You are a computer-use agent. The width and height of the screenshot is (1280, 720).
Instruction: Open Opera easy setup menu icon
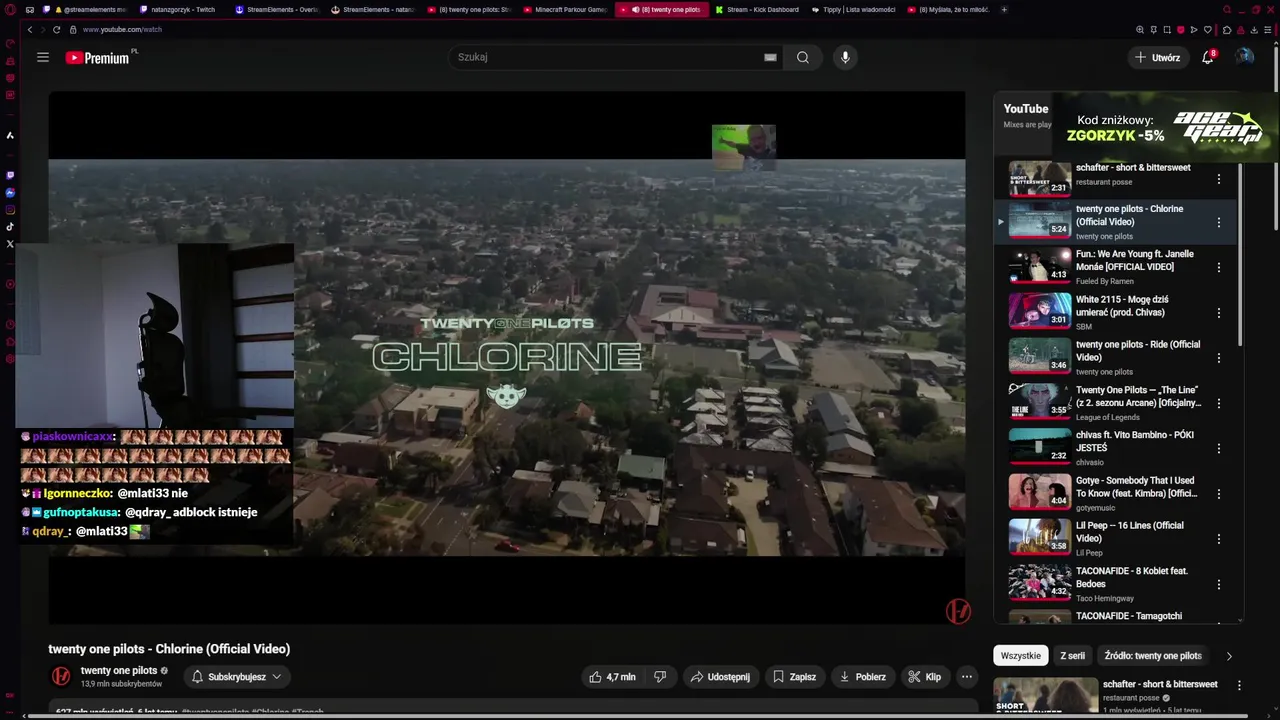point(1268,30)
